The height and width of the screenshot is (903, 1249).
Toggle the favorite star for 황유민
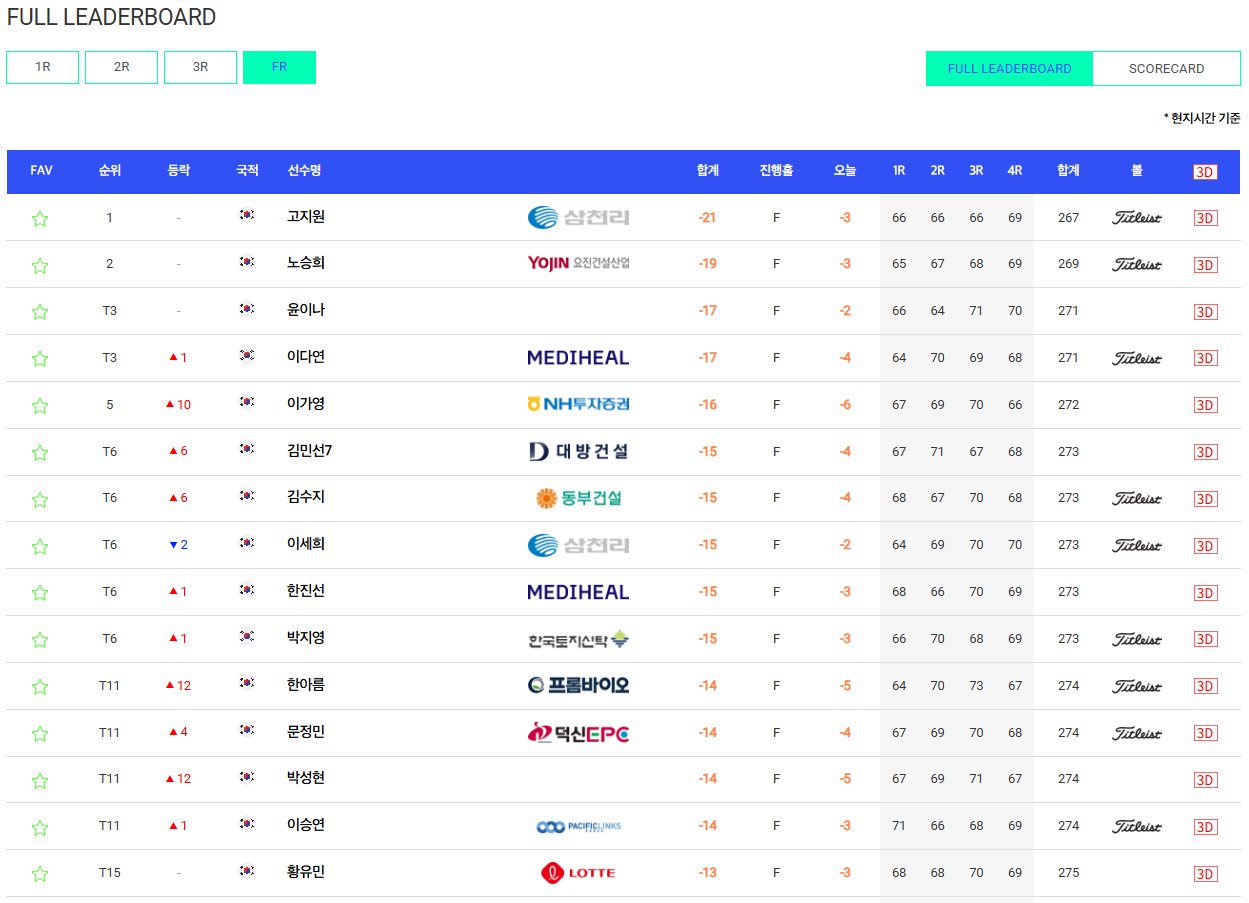pos(40,872)
